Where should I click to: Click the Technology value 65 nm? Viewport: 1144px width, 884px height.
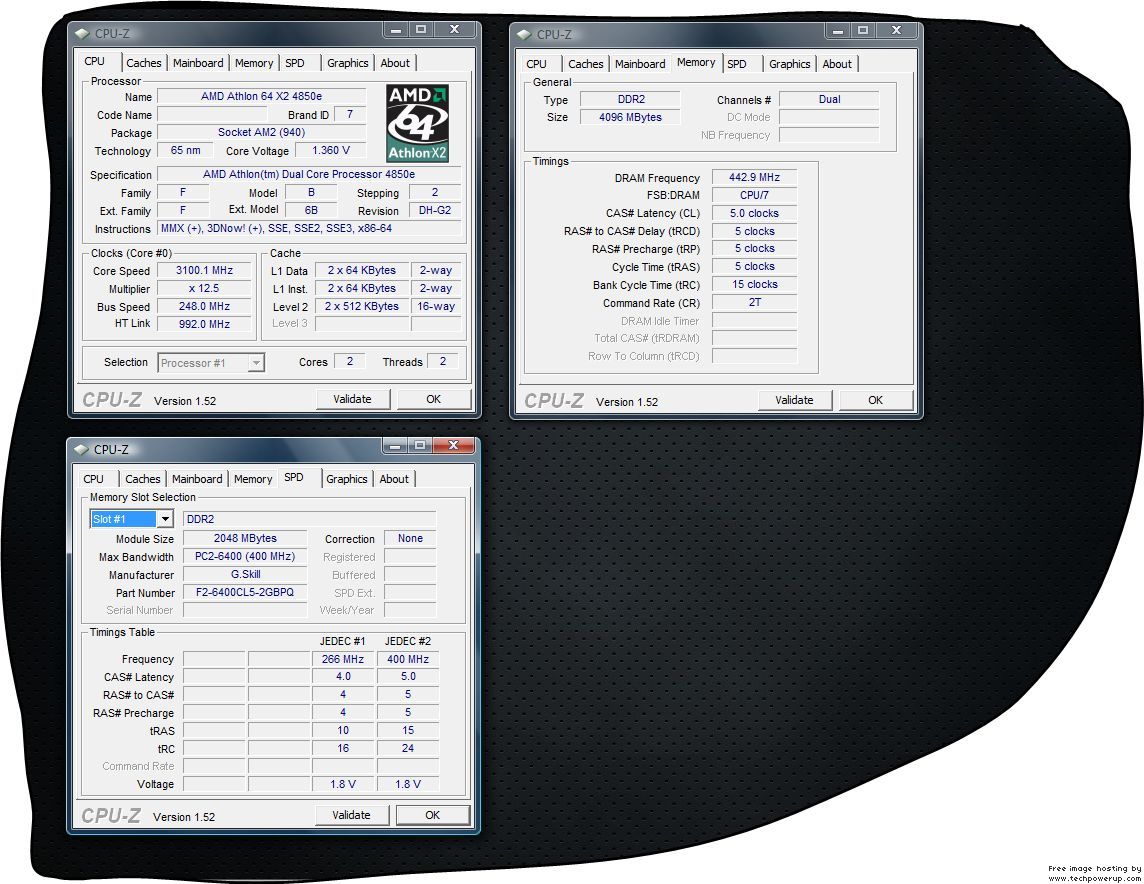coord(185,150)
